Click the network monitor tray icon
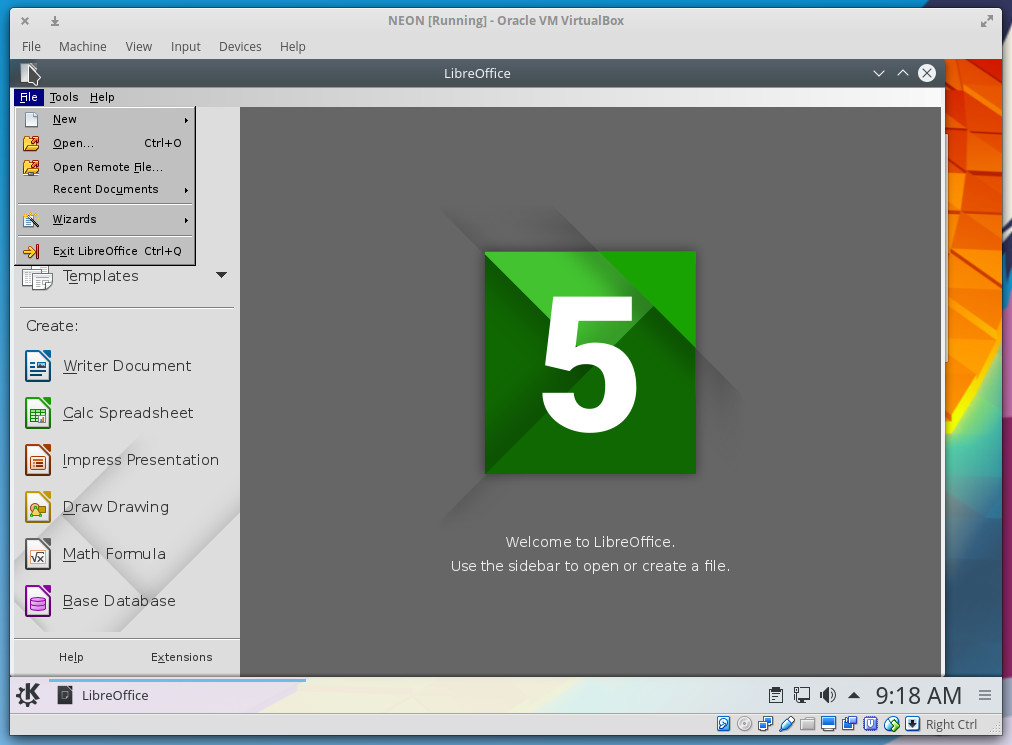Viewport: 1012px width, 745px height. (802, 695)
